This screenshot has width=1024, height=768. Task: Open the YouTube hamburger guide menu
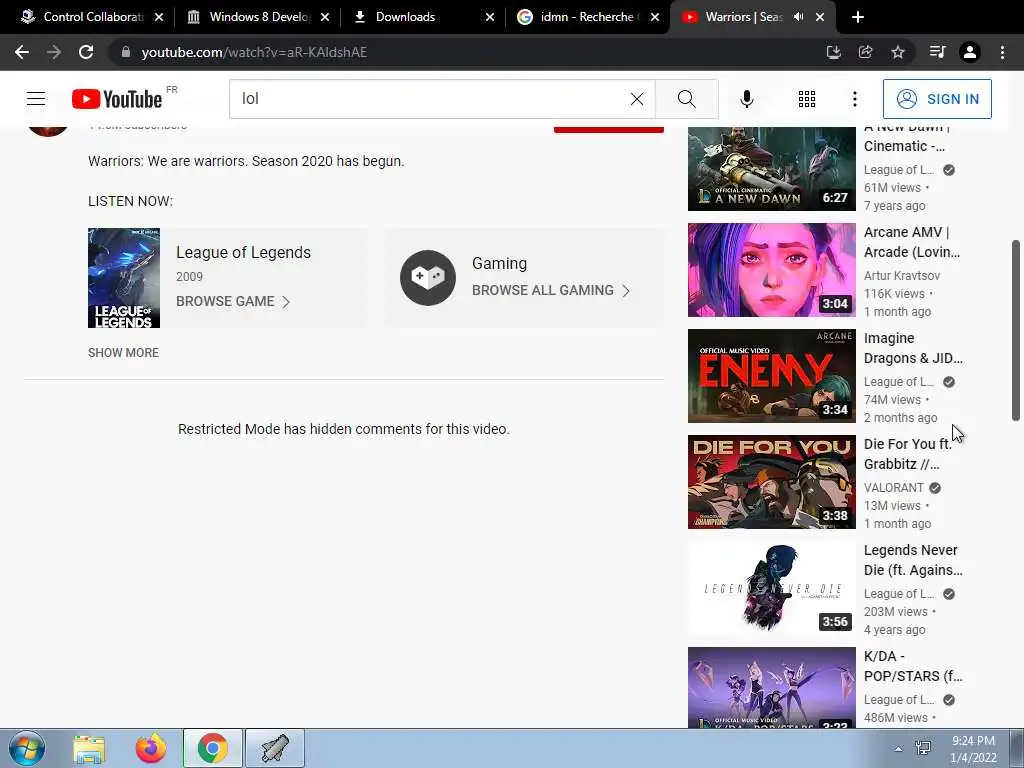tap(36, 99)
